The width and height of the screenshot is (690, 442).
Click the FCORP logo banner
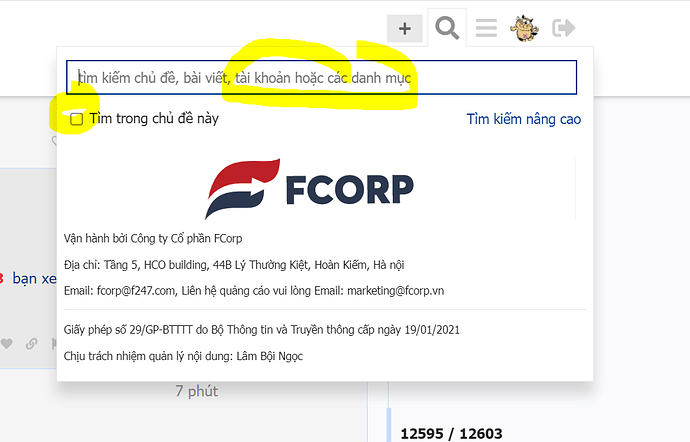coord(309,188)
